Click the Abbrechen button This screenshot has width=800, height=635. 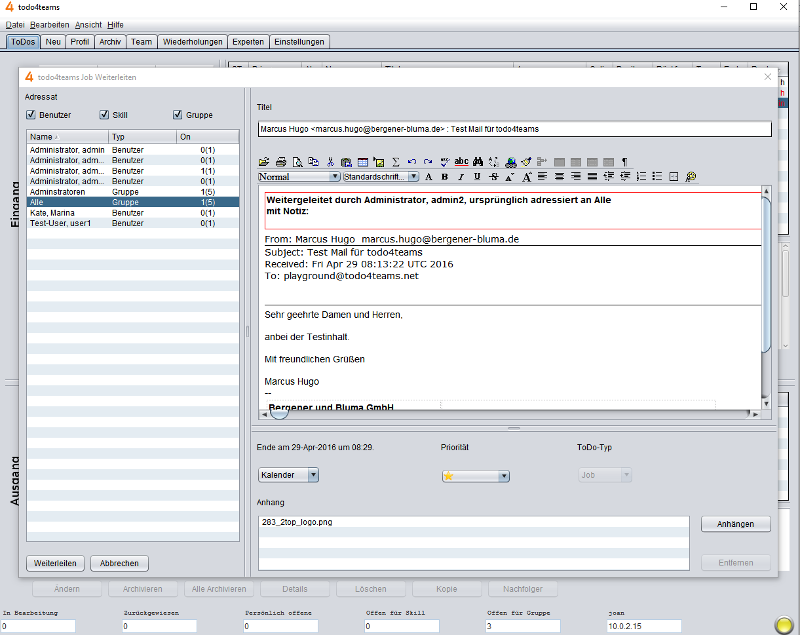click(119, 563)
